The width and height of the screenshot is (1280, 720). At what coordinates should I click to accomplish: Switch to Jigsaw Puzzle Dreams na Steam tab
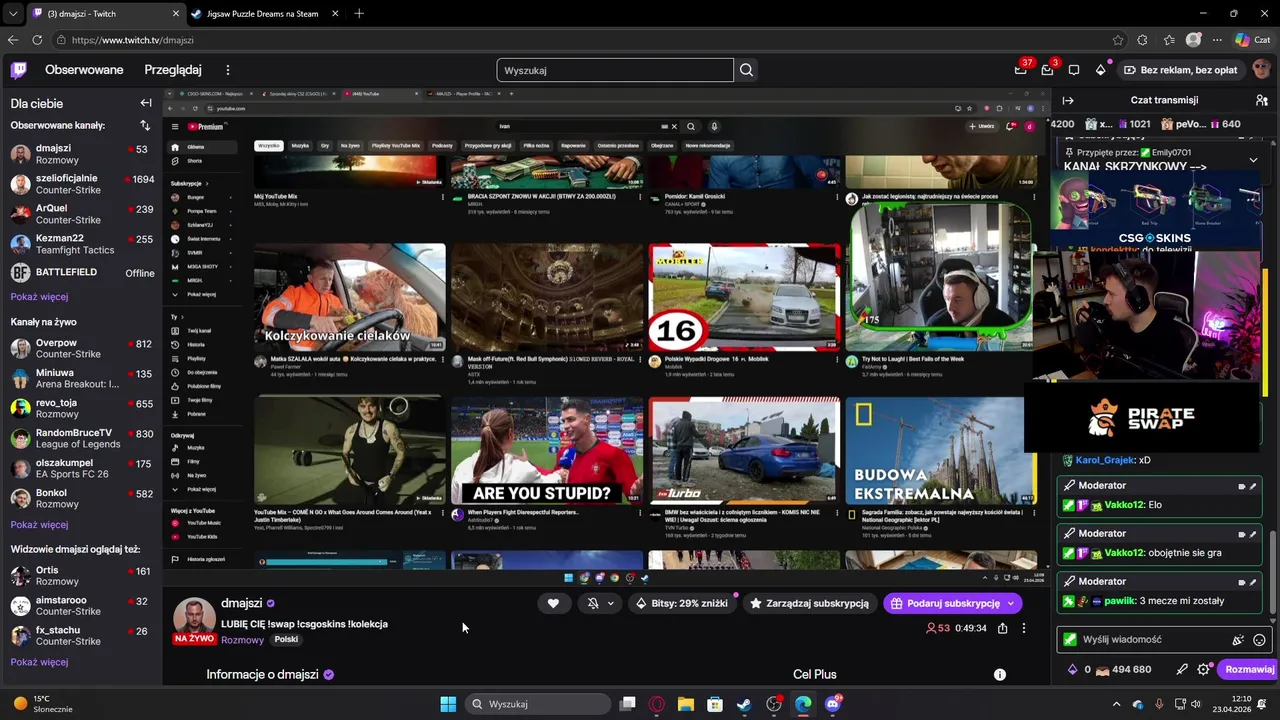[x=263, y=14]
